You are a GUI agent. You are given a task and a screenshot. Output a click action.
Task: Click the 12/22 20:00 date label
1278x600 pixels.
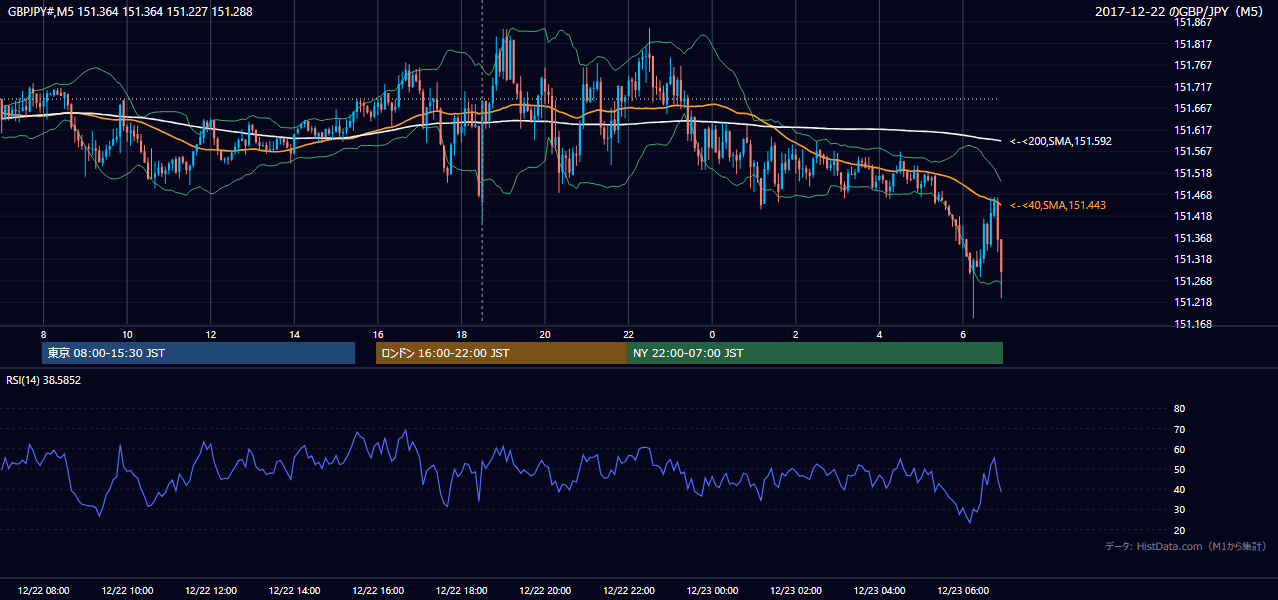[x=545, y=591]
